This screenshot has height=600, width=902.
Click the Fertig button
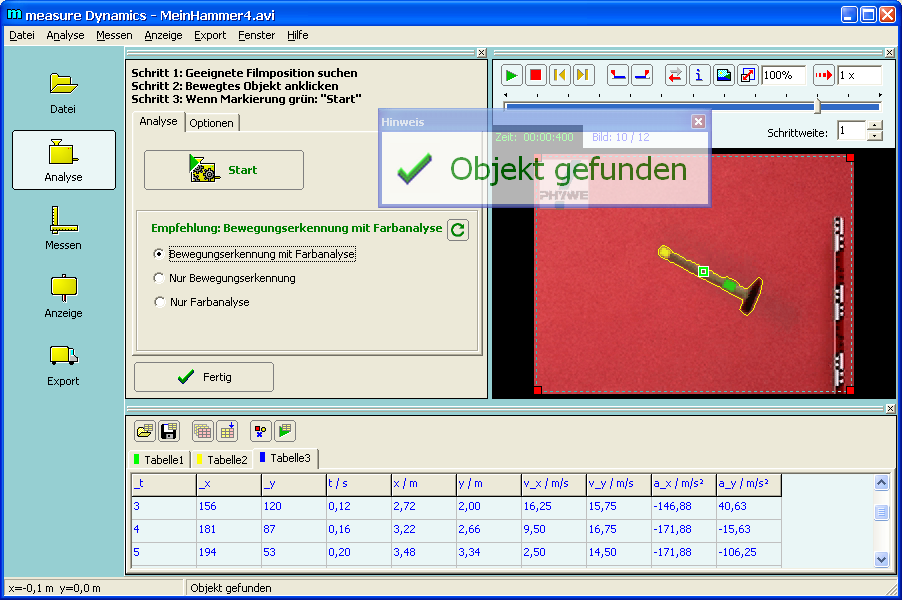204,377
